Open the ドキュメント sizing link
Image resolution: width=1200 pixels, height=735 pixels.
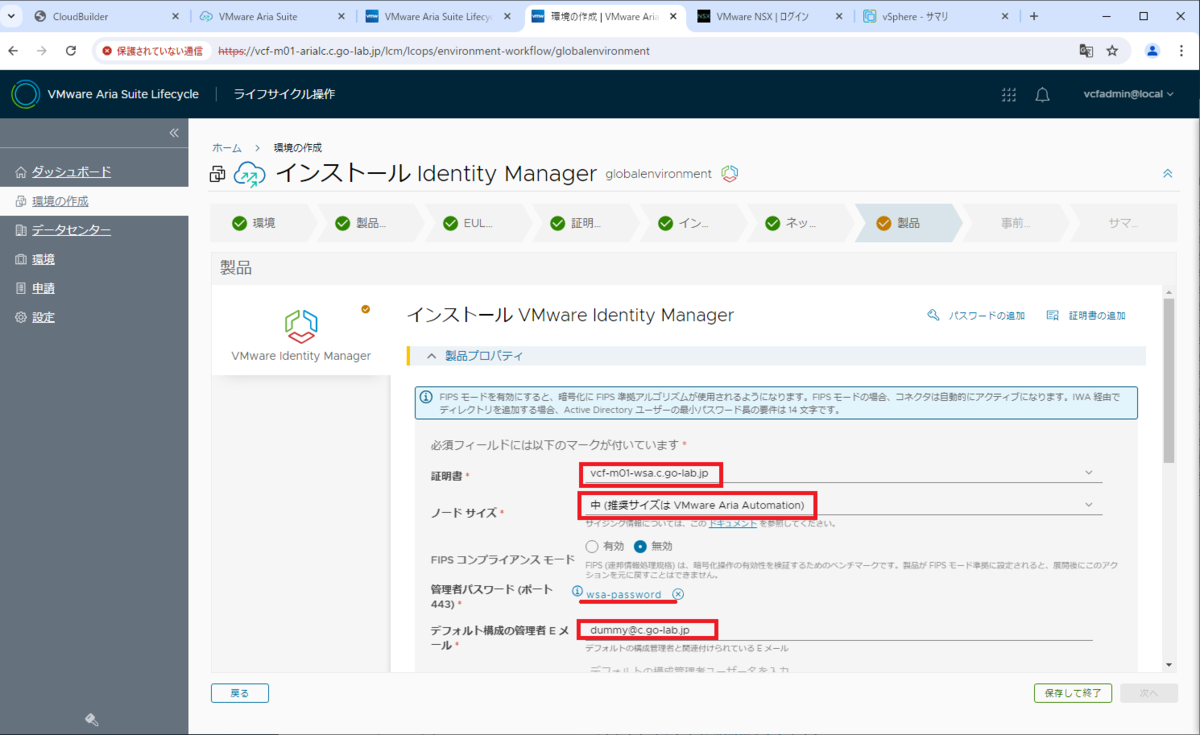732,523
